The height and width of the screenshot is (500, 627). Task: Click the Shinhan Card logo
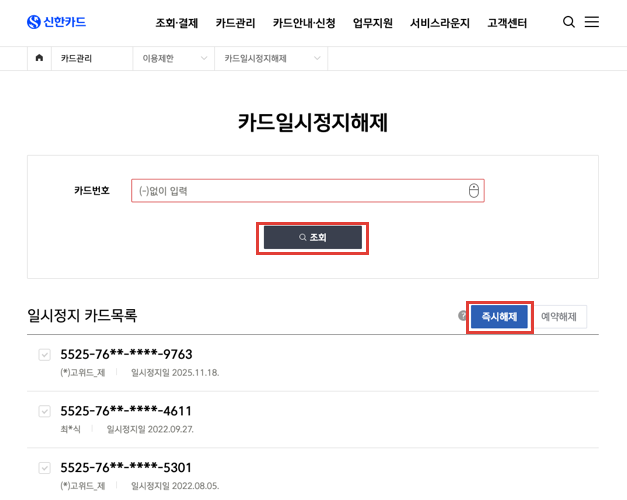coord(56,22)
